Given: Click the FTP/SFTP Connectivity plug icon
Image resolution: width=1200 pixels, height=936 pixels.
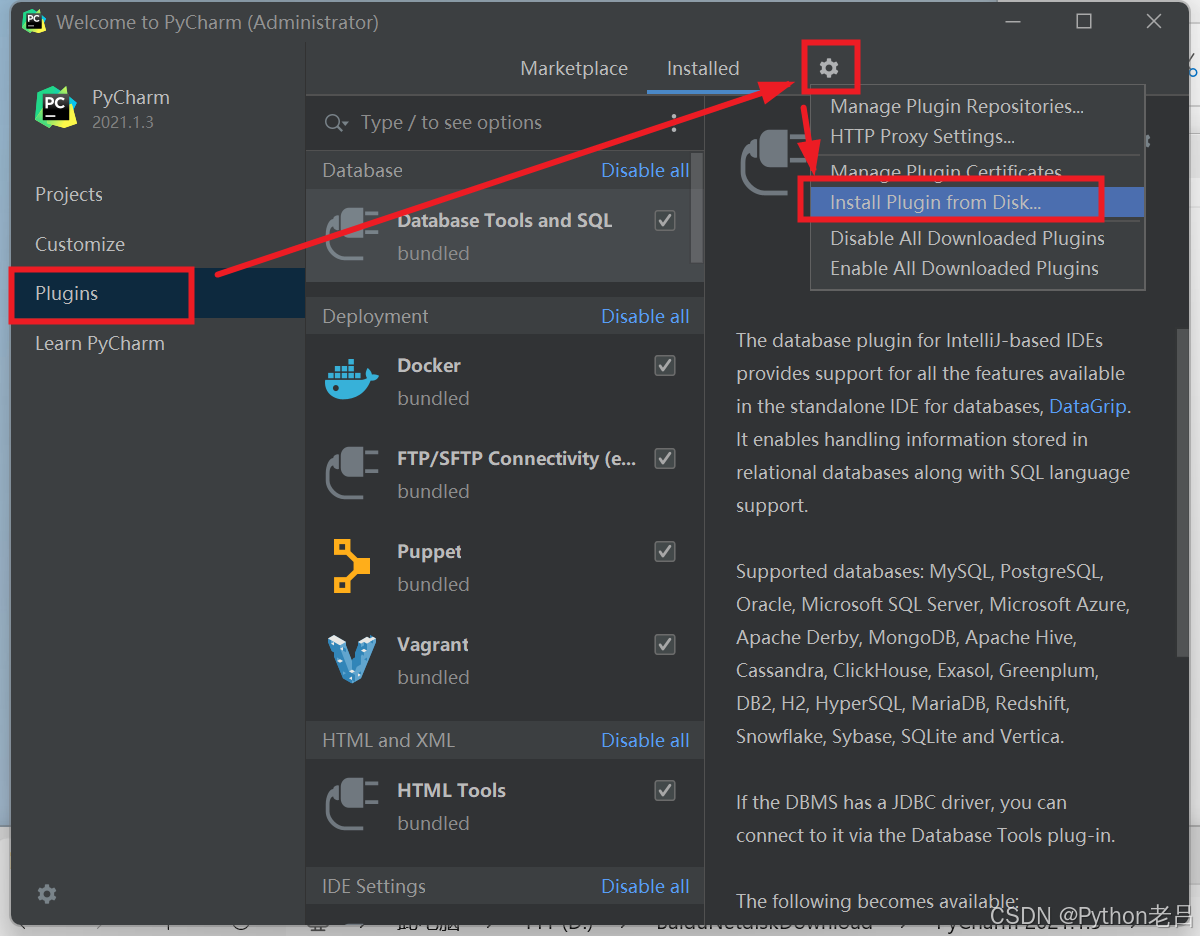Looking at the screenshot, I should point(352,473).
